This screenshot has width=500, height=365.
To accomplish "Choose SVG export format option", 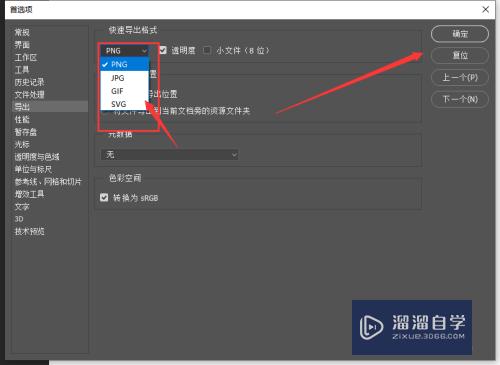I will [124, 104].
